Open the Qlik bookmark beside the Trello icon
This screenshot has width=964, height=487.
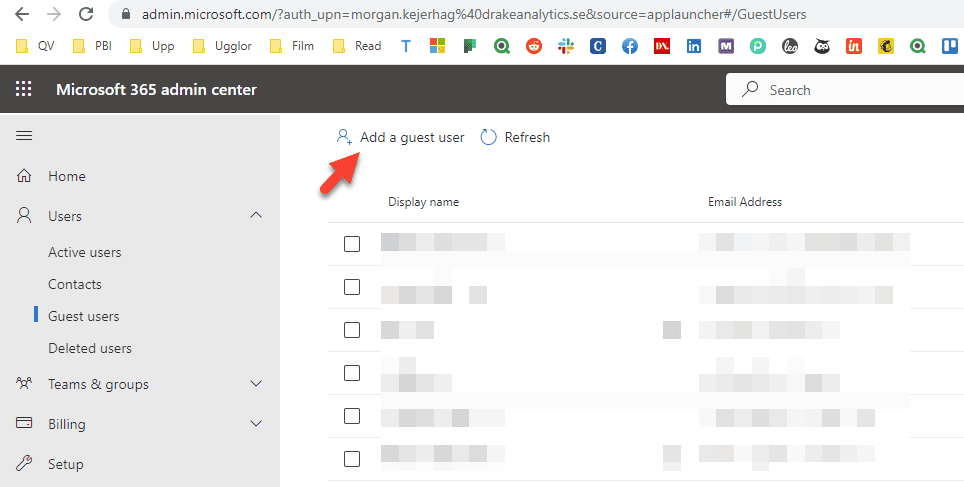(918, 46)
